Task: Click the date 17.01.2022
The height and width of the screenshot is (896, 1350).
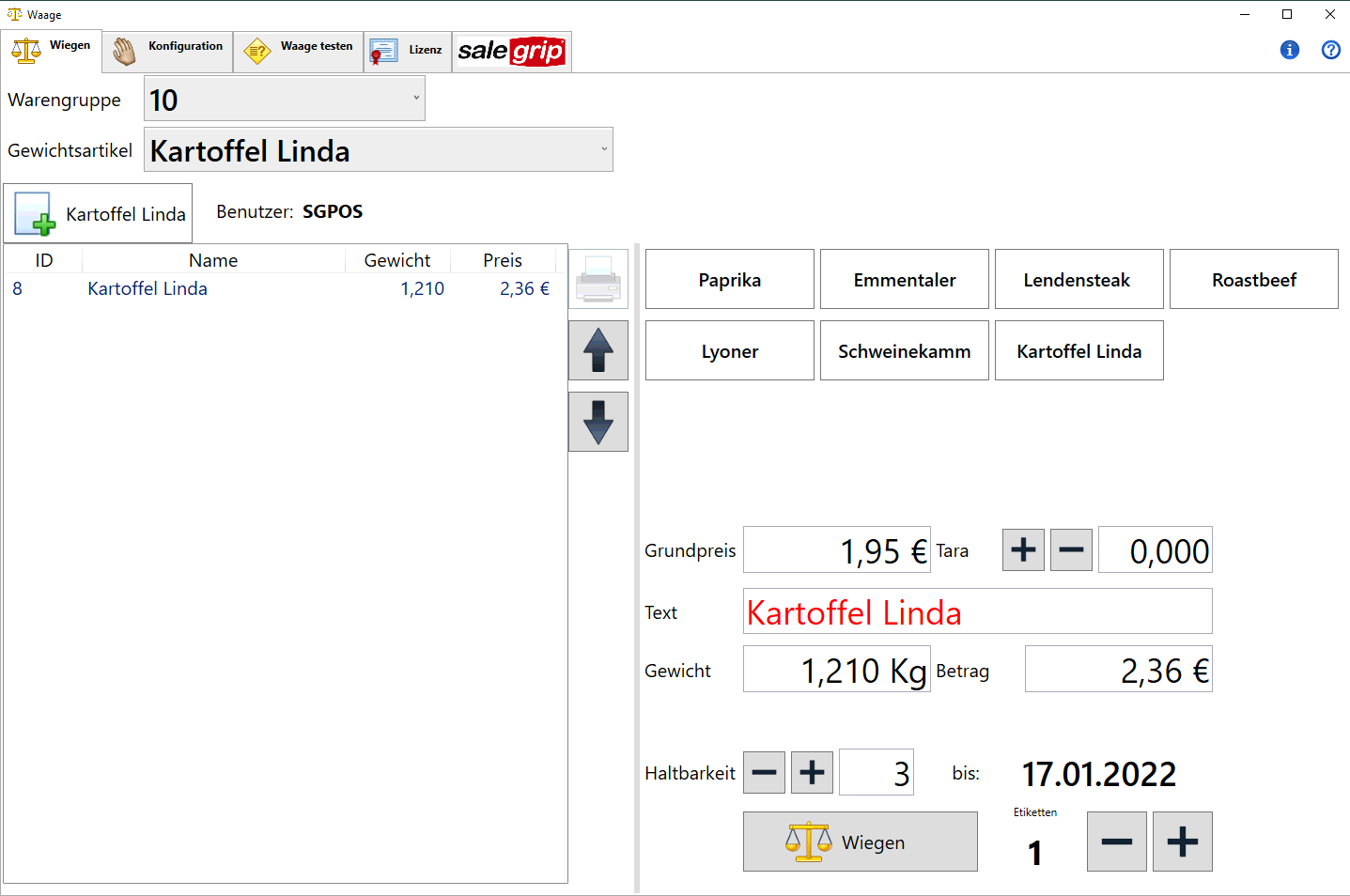Action: click(1099, 775)
